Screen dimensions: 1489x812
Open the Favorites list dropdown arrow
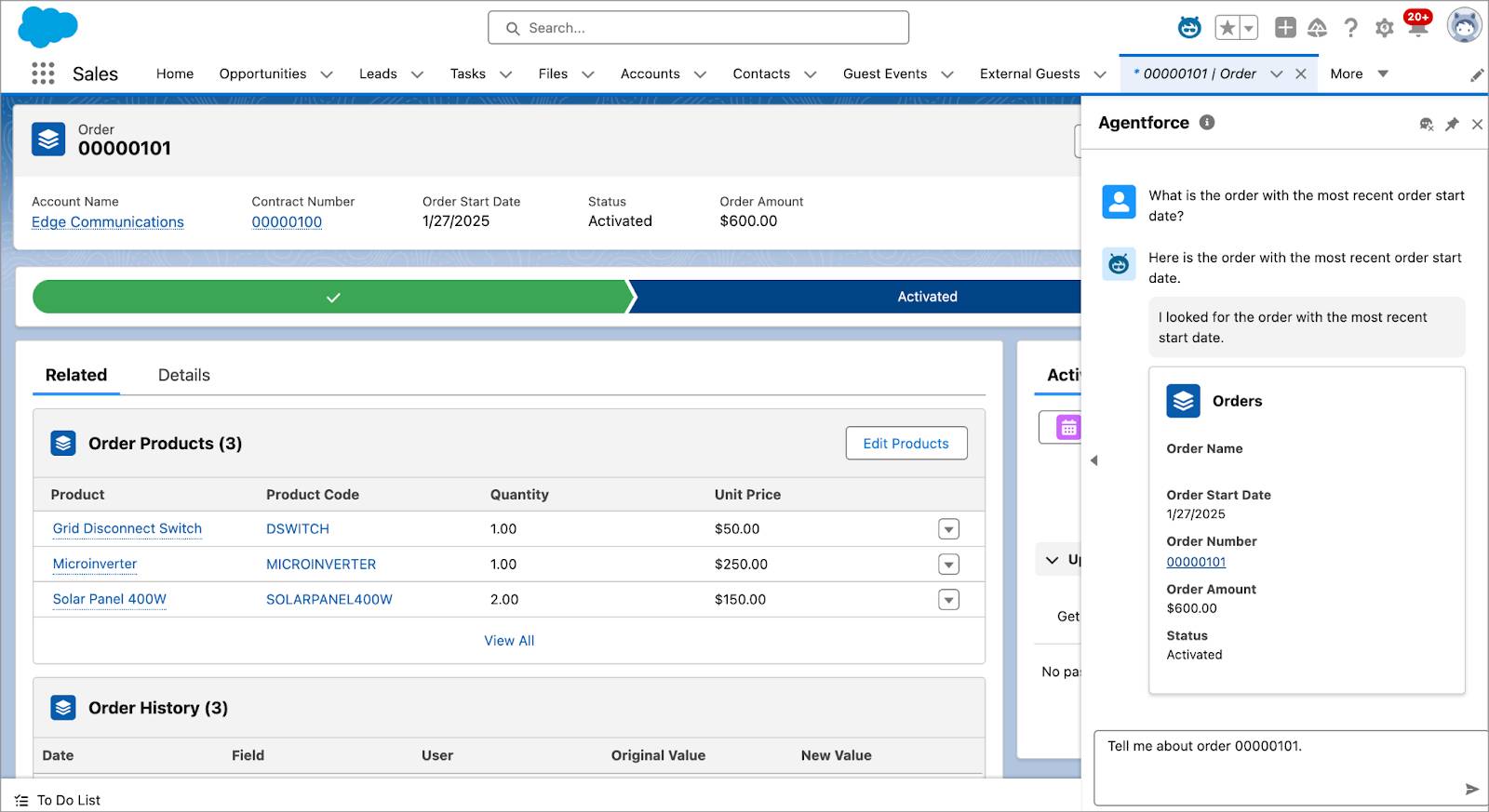point(1249,28)
